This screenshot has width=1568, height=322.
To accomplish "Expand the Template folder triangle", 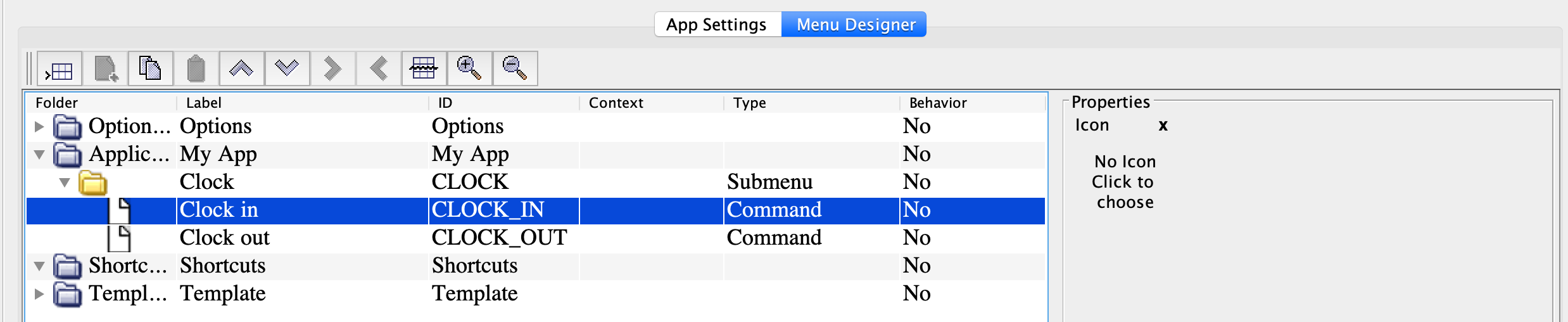I will pos(39,294).
